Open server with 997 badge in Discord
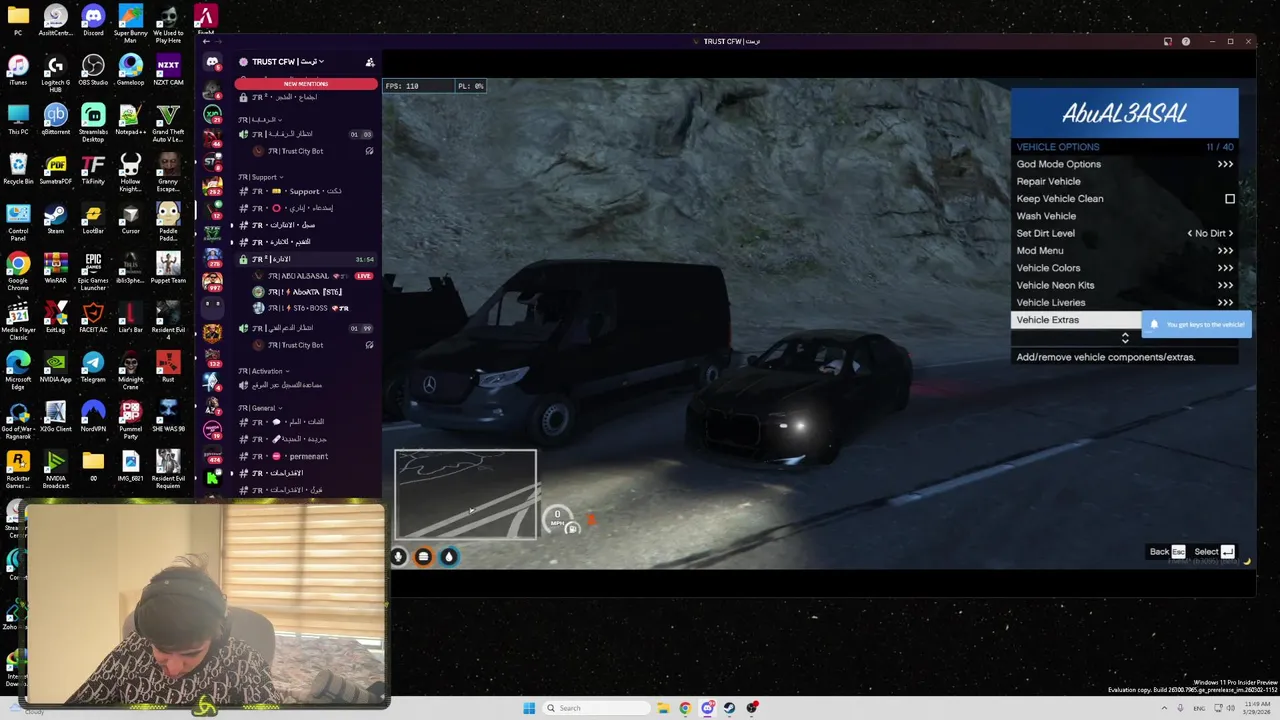The width and height of the screenshot is (1280, 720). pos(212,283)
